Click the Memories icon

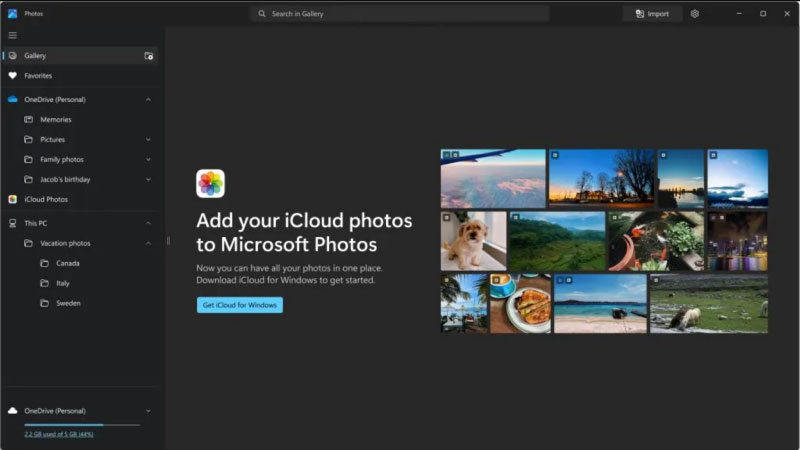pos(29,119)
